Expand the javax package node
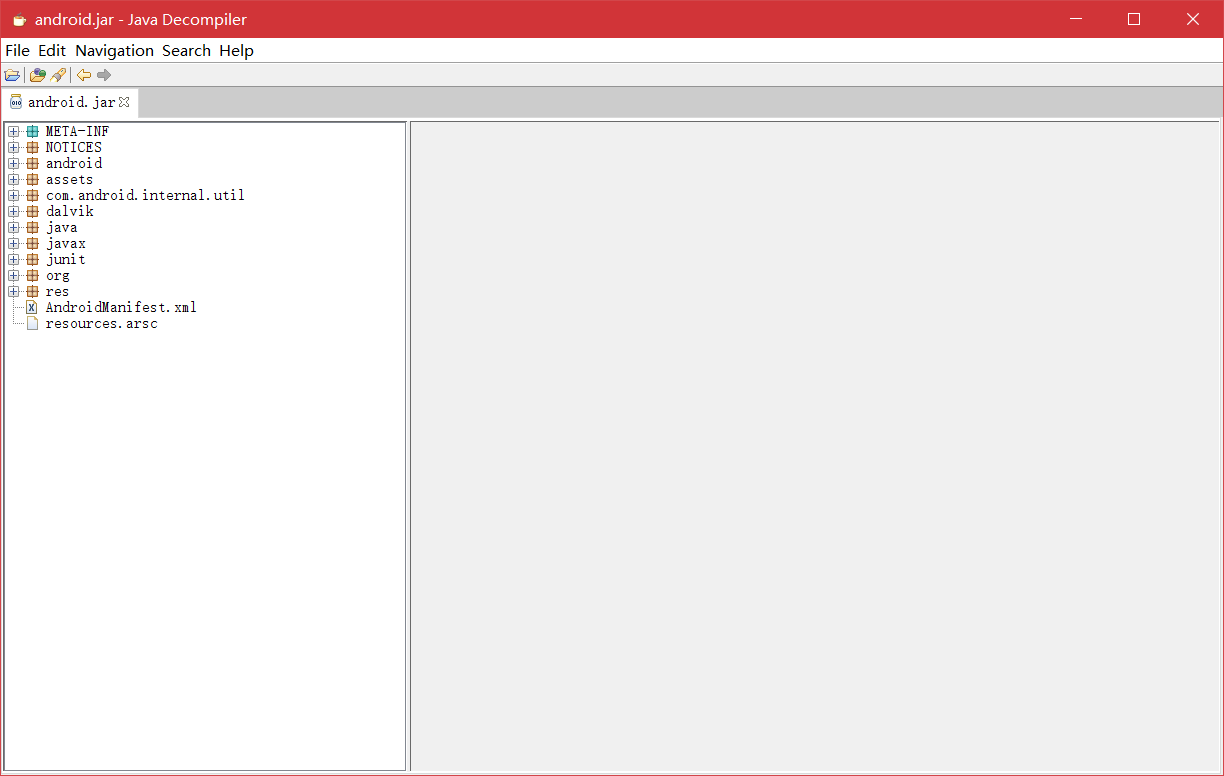The width and height of the screenshot is (1224, 776). click(13, 243)
